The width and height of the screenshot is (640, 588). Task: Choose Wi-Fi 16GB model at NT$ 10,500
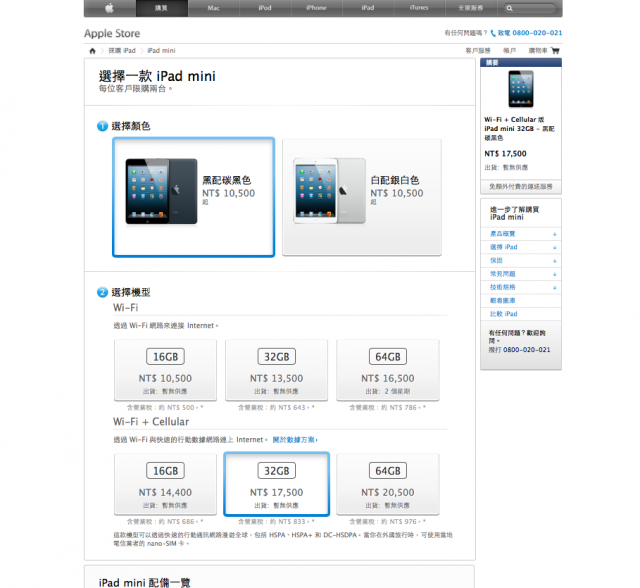[x=165, y=370]
